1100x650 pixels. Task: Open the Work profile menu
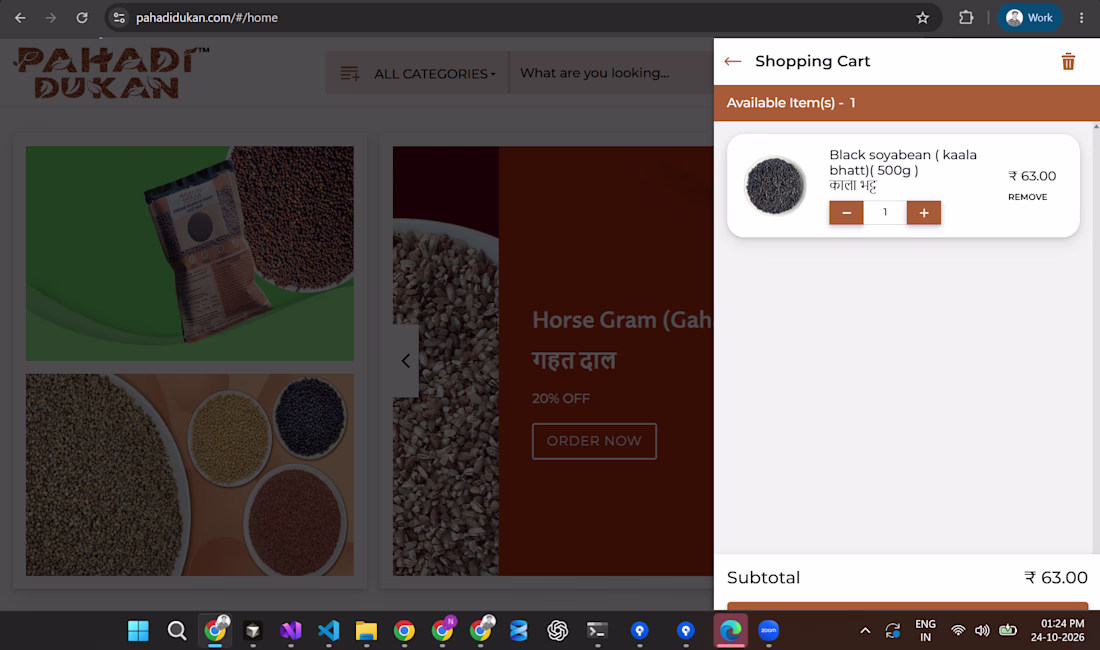pos(1029,18)
